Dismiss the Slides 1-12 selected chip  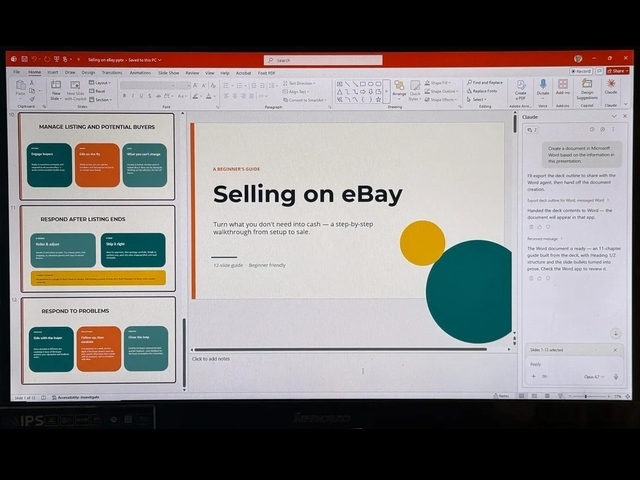[x=615, y=350]
